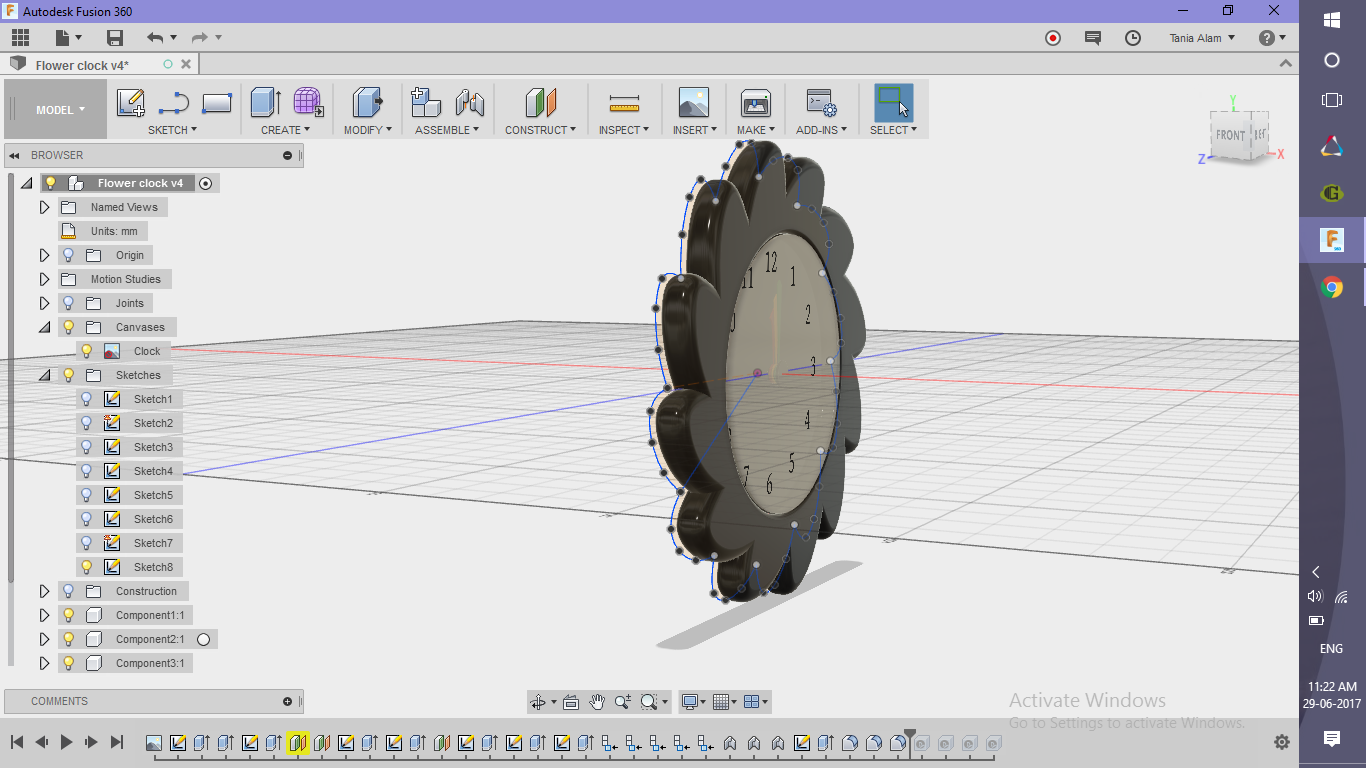
Task: Select the Measure ruler tool
Action: pos(624,103)
